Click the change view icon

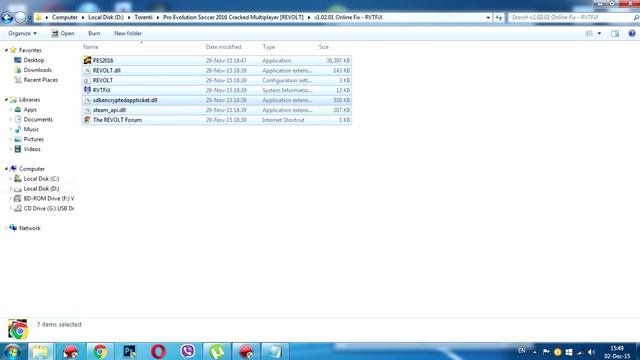click(589, 33)
